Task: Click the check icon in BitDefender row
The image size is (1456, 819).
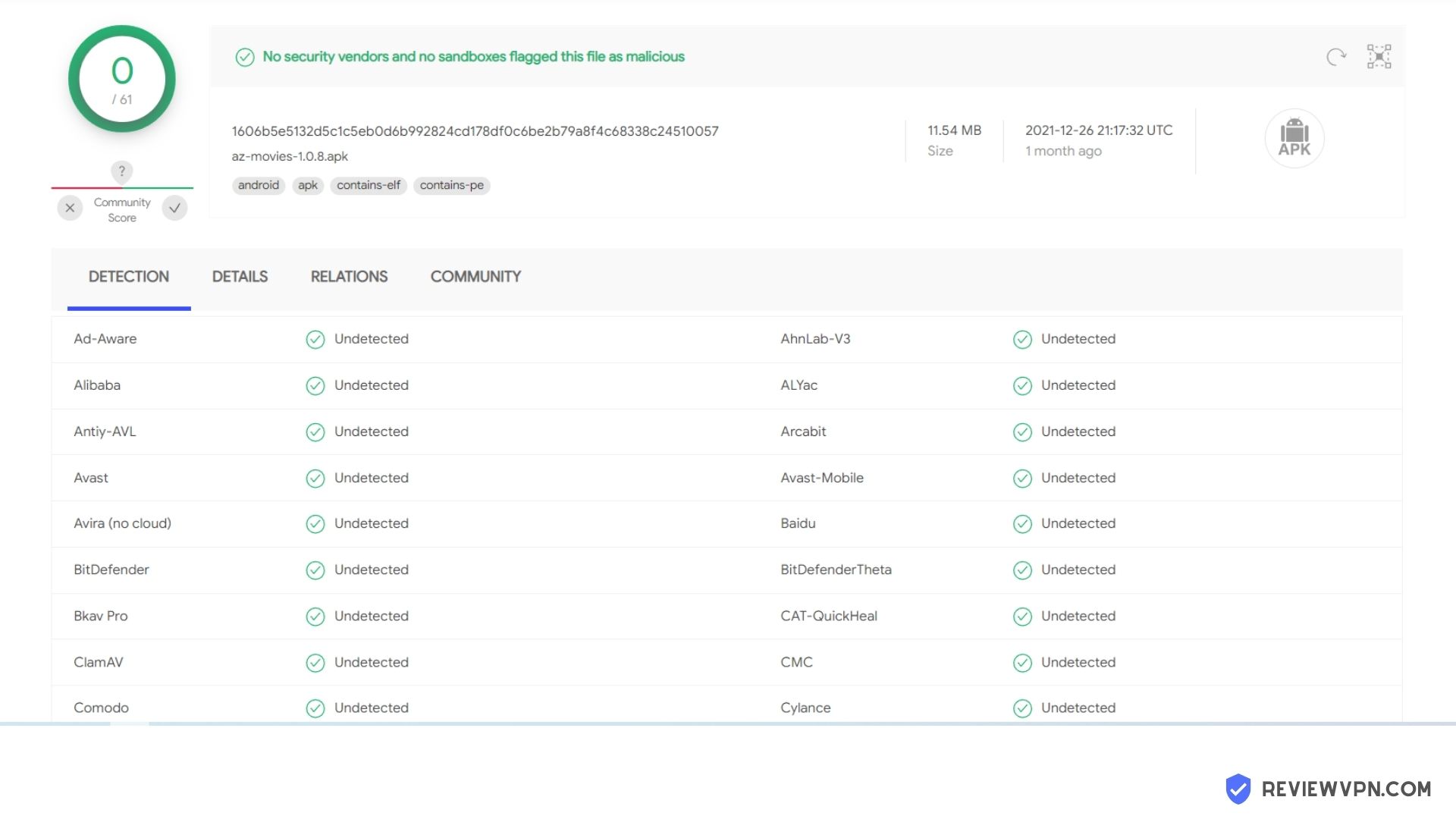Action: coord(315,570)
